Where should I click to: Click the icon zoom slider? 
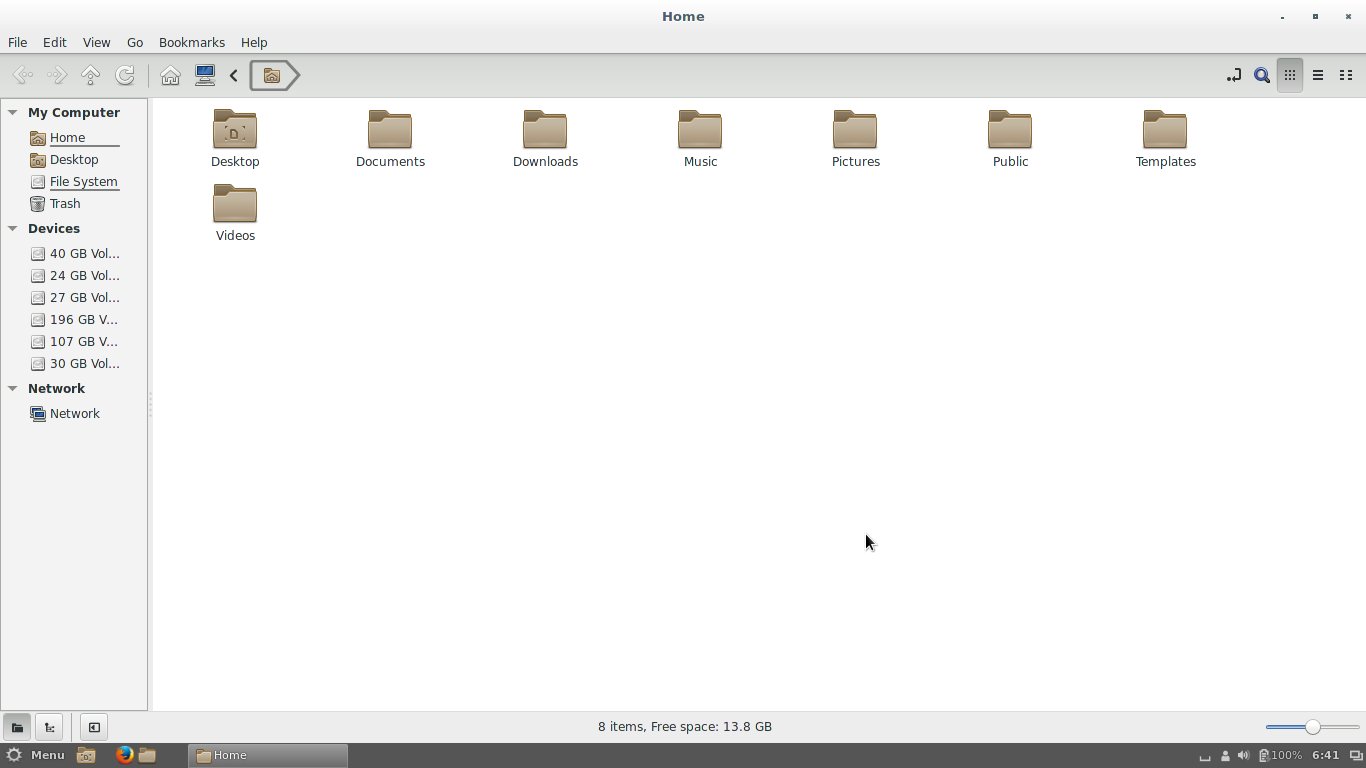pos(1312,727)
